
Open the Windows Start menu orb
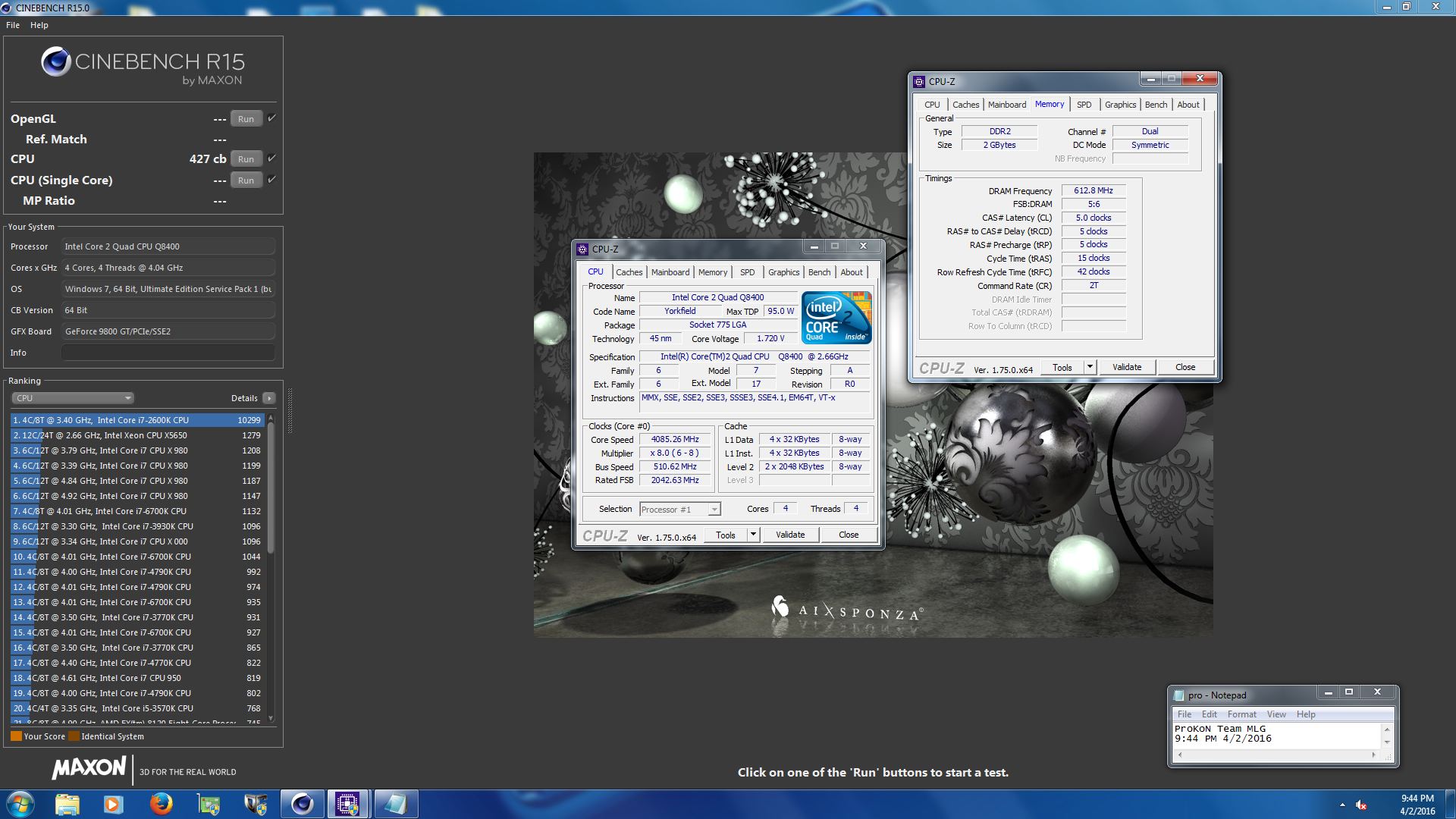coord(20,804)
